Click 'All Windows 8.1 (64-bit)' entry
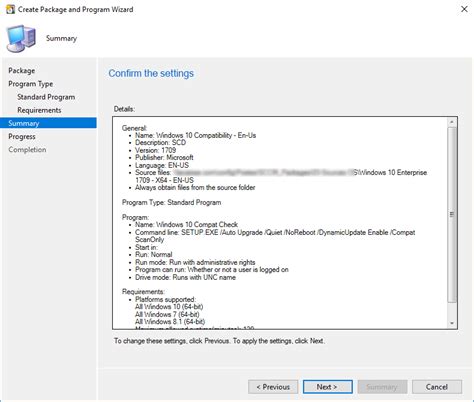The height and width of the screenshot is (402, 474). pyautogui.click(x=170, y=322)
